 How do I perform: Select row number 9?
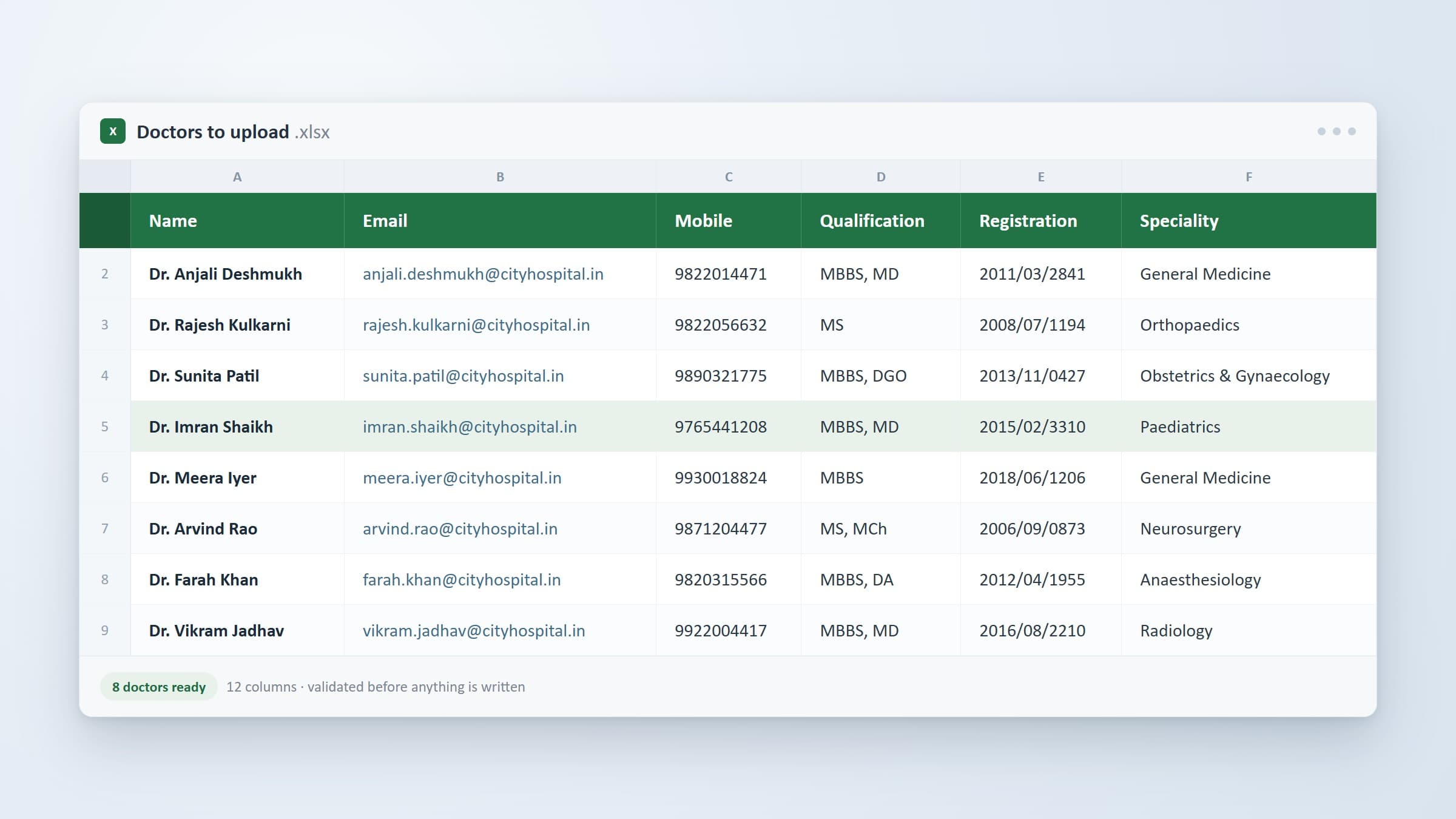[x=105, y=630]
